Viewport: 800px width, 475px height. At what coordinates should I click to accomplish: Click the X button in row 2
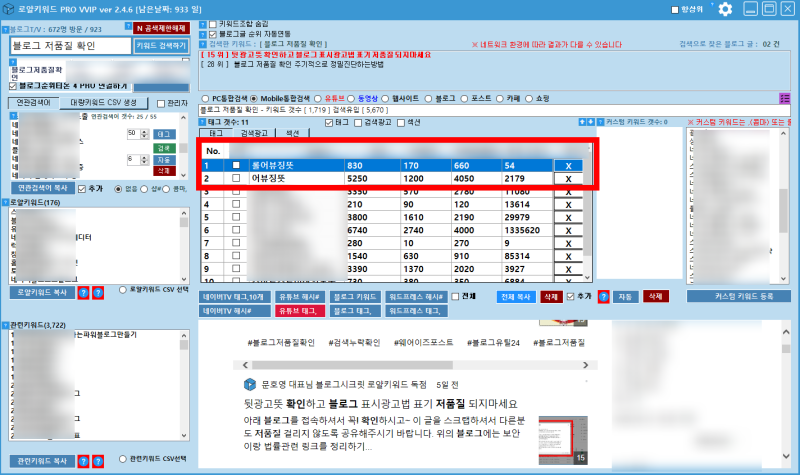coord(568,179)
